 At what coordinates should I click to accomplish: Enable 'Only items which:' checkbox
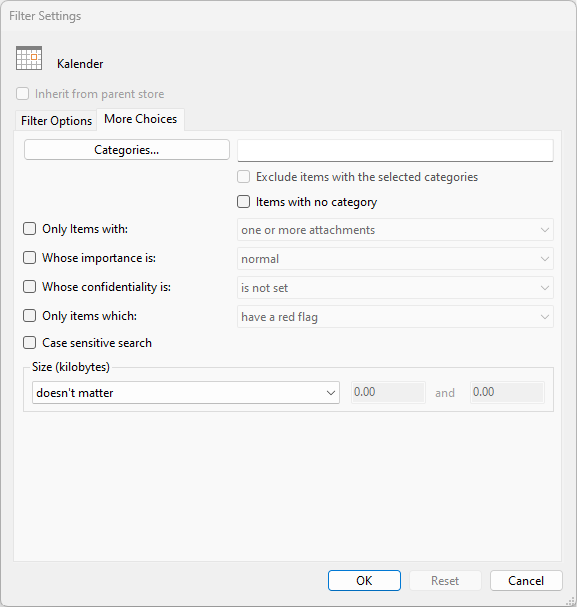(29, 316)
